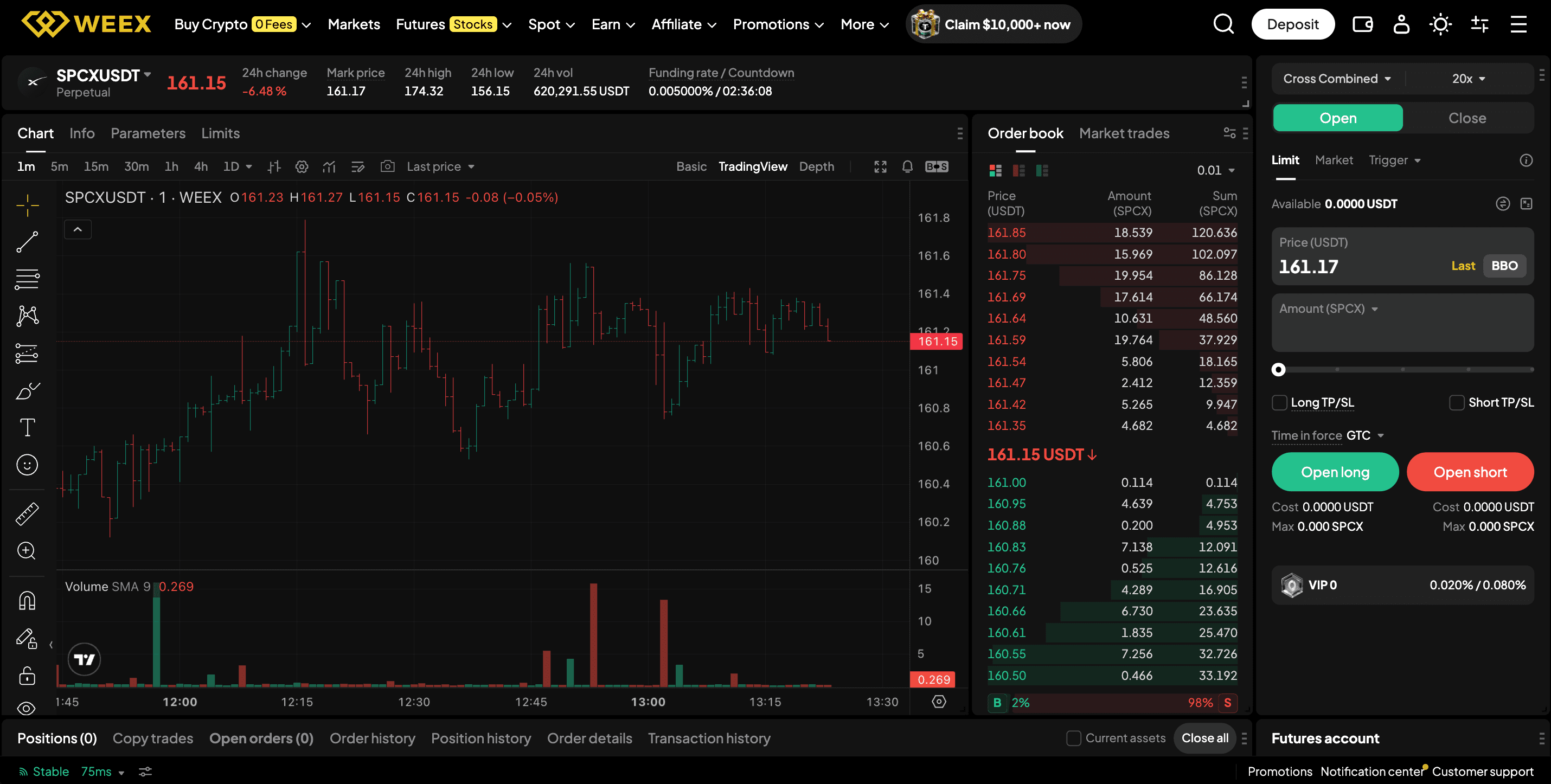Toggle lock all drawings padlock
This screenshot has height=784, width=1551.
[27, 676]
